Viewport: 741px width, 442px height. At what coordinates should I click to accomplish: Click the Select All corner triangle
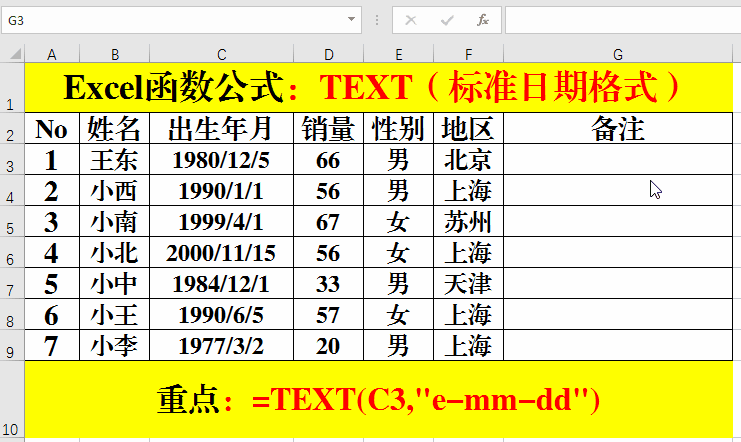(x=15, y=53)
